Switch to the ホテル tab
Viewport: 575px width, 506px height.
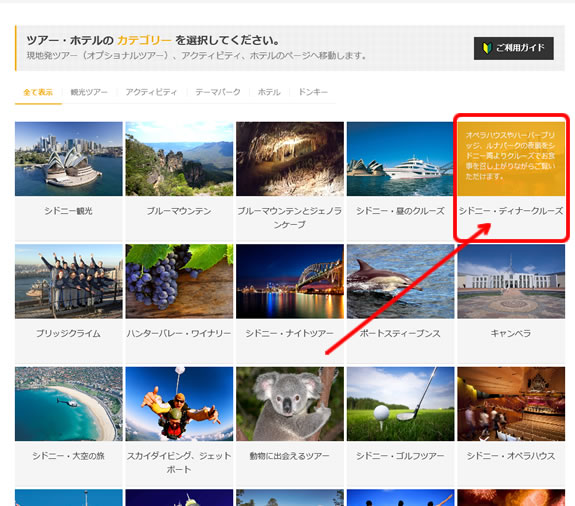269,92
